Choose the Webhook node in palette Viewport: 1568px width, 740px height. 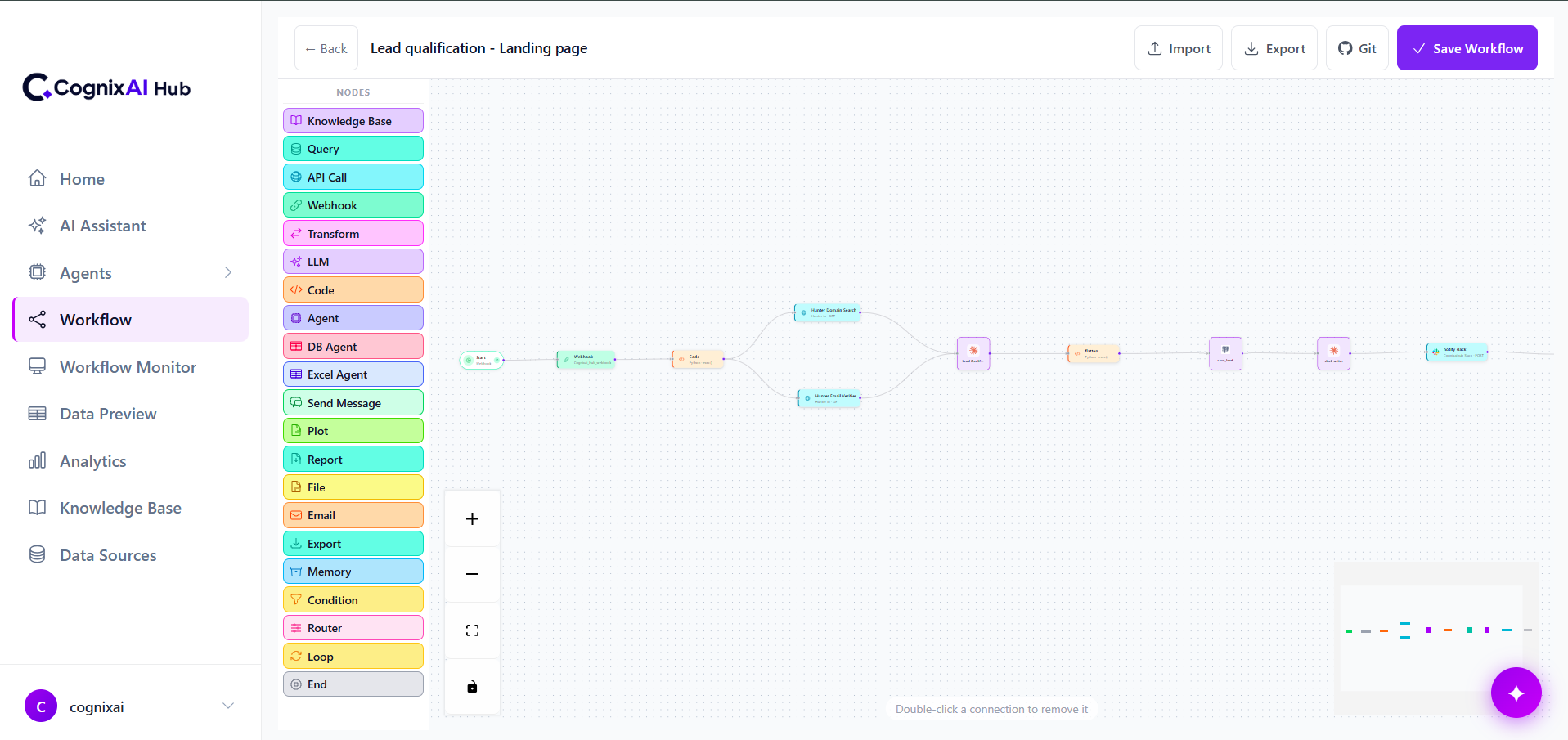coord(353,205)
